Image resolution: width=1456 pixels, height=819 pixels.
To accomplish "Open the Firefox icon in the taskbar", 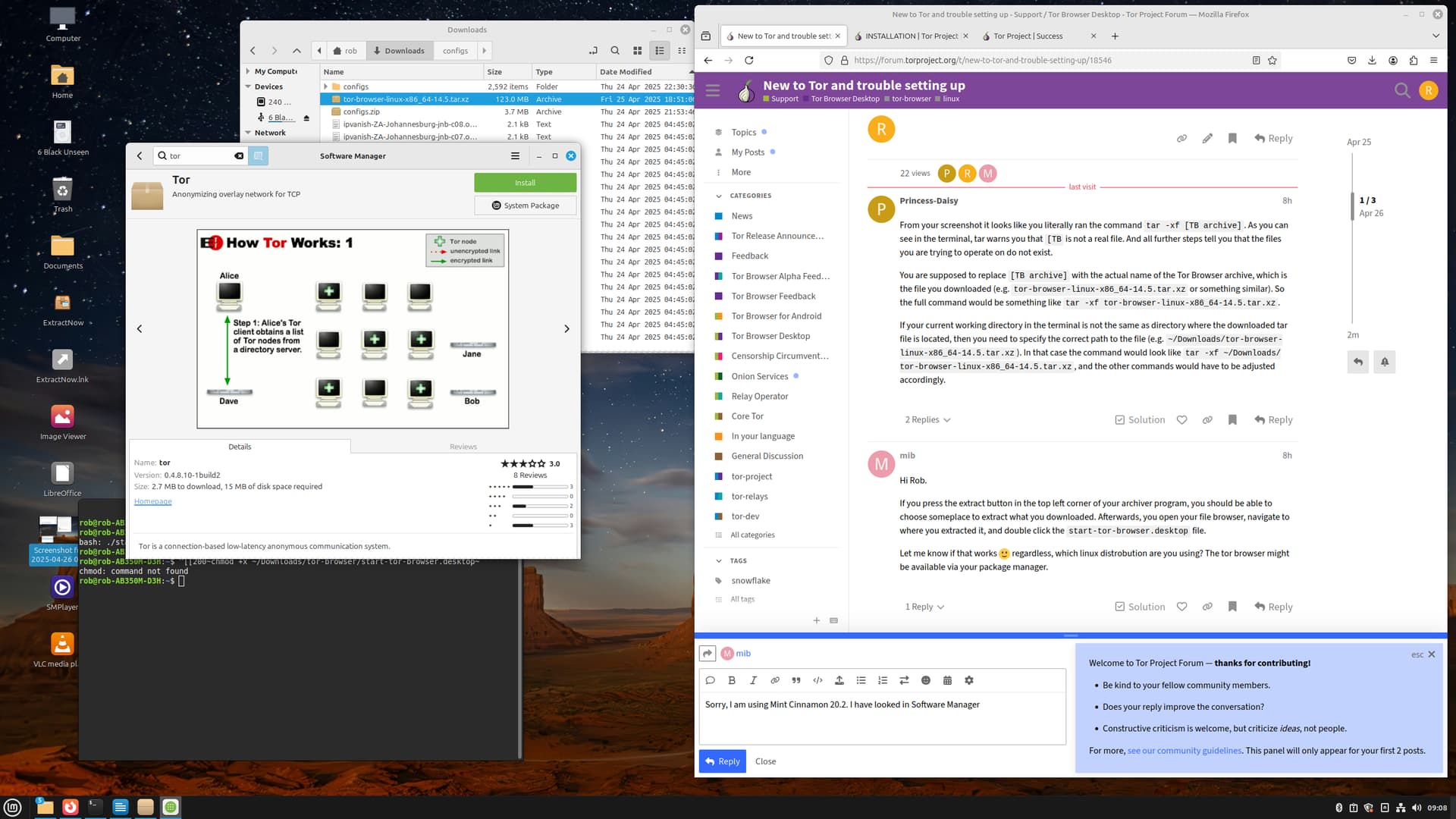I will [71, 807].
